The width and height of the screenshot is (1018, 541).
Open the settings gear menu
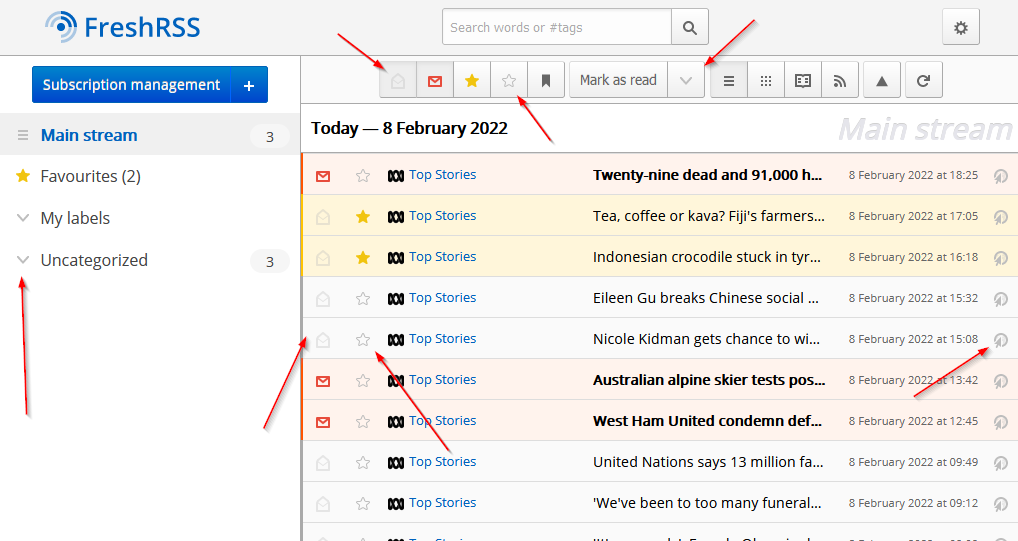960,28
